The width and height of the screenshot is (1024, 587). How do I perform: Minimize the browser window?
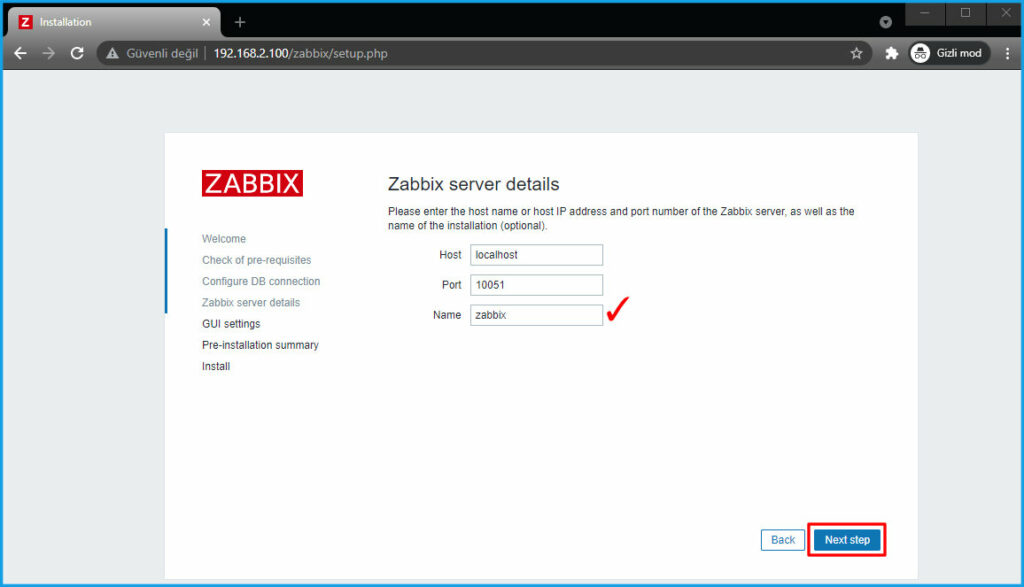[x=925, y=13]
